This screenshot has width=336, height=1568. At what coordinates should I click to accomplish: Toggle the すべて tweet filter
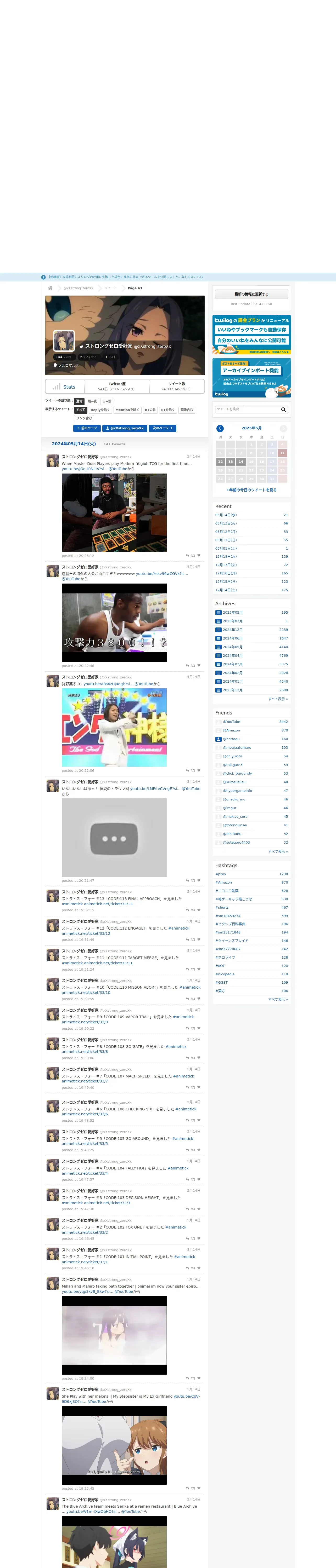pyautogui.click(x=81, y=410)
